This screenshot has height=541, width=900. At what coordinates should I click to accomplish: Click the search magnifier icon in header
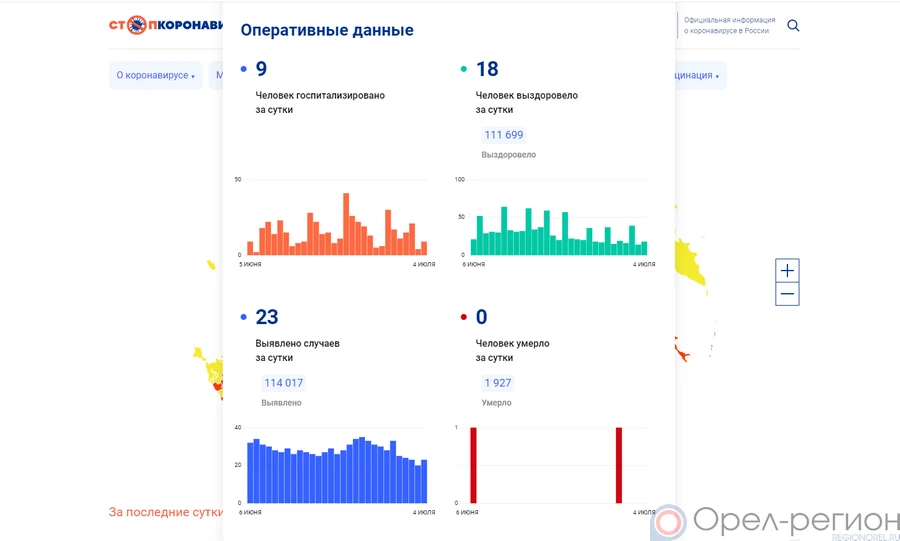793,26
